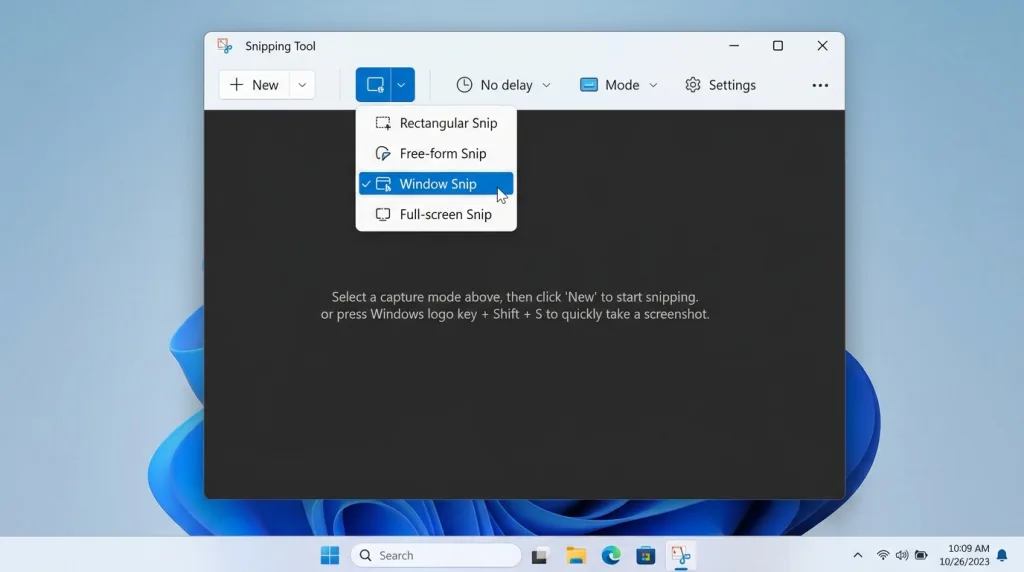This screenshot has height=572, width=1024.
Task: Launch Microsoft Edge from the taskbar
Action: tap(611, 556)
